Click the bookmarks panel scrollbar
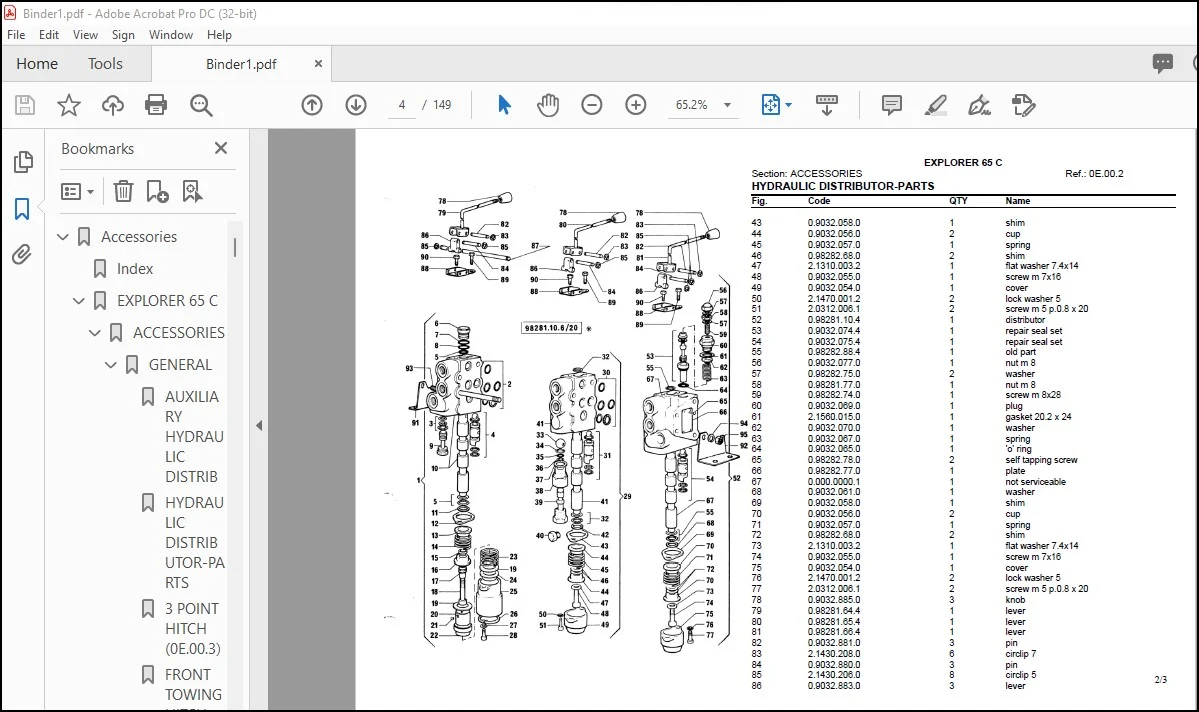The height and width of the screenshot is (712, 1199). point(236,247)
